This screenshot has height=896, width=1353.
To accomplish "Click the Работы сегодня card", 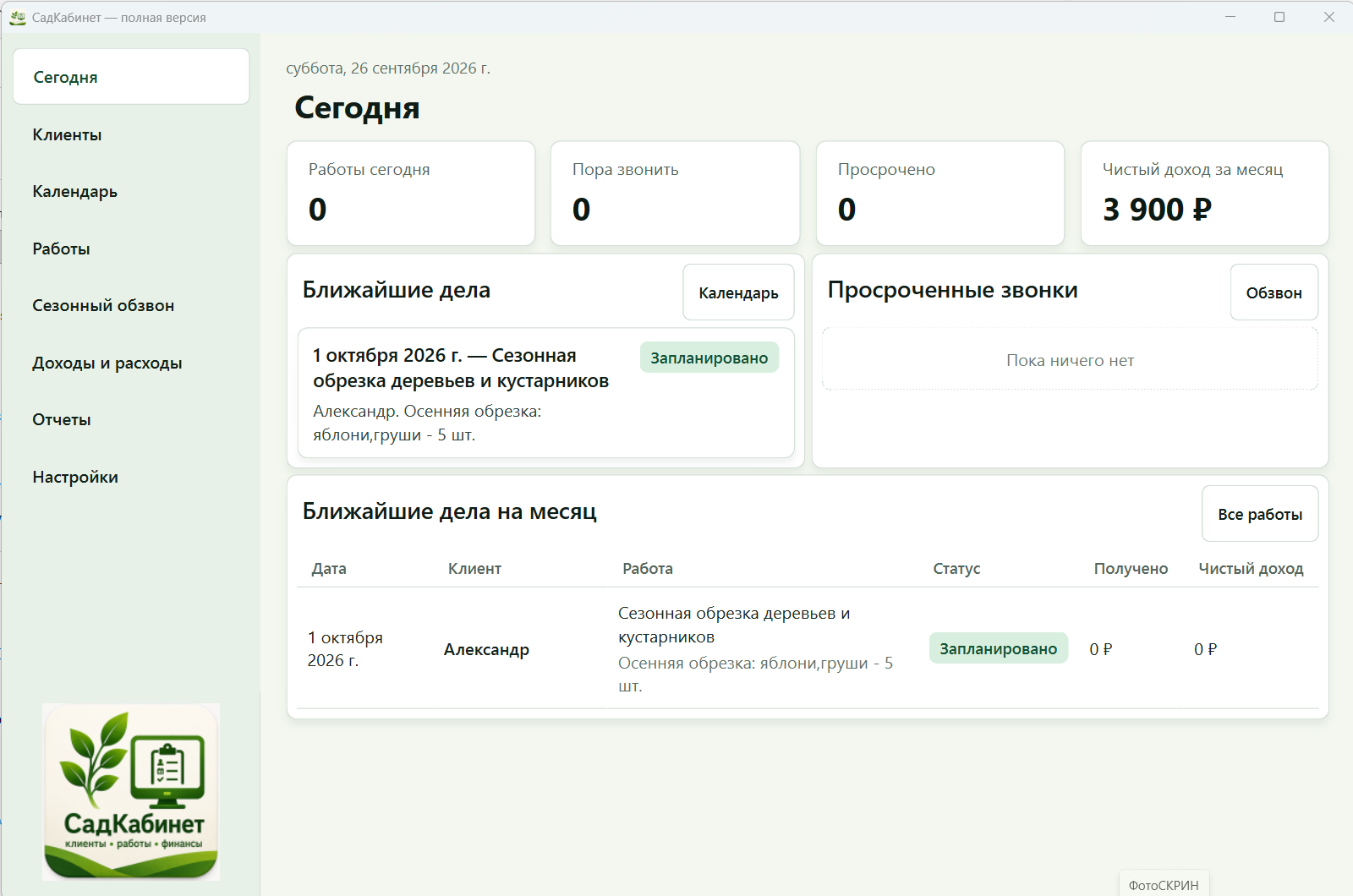I will point(411,194).
